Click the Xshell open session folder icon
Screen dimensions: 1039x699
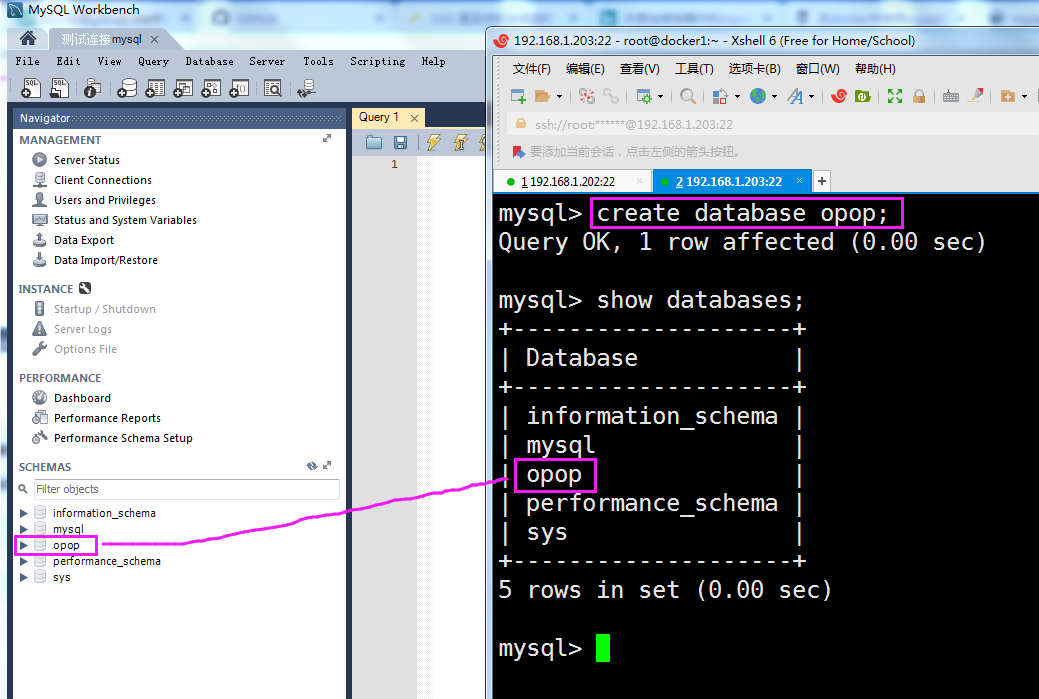543,97
